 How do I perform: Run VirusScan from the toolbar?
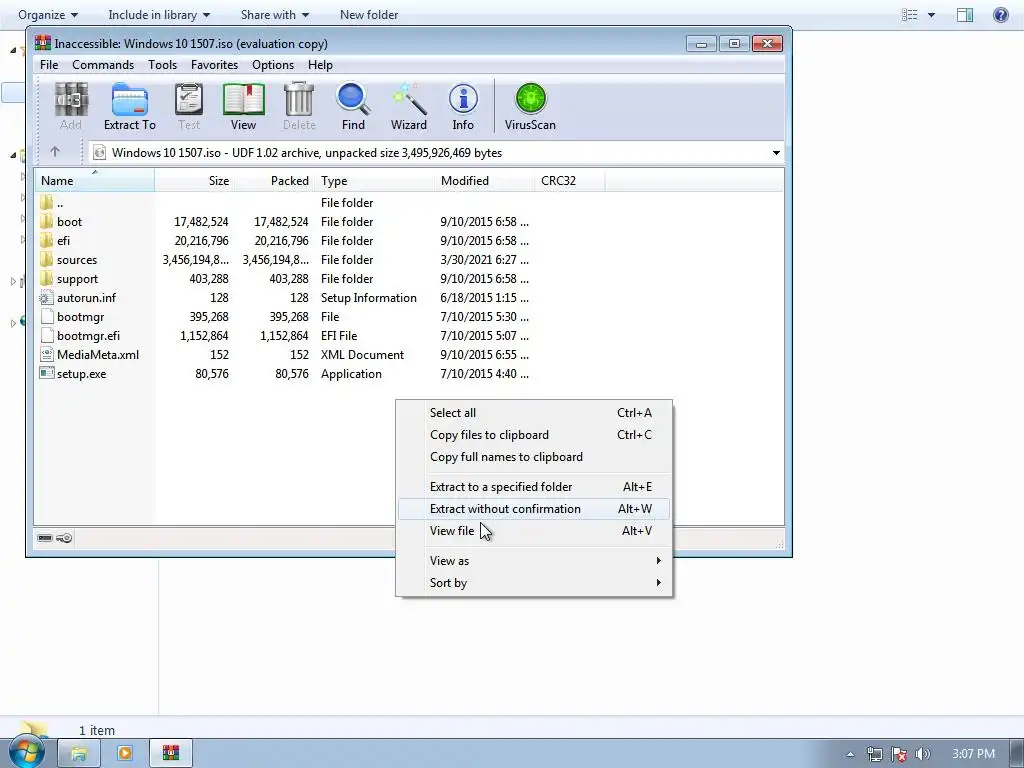[x=530, y=107]
